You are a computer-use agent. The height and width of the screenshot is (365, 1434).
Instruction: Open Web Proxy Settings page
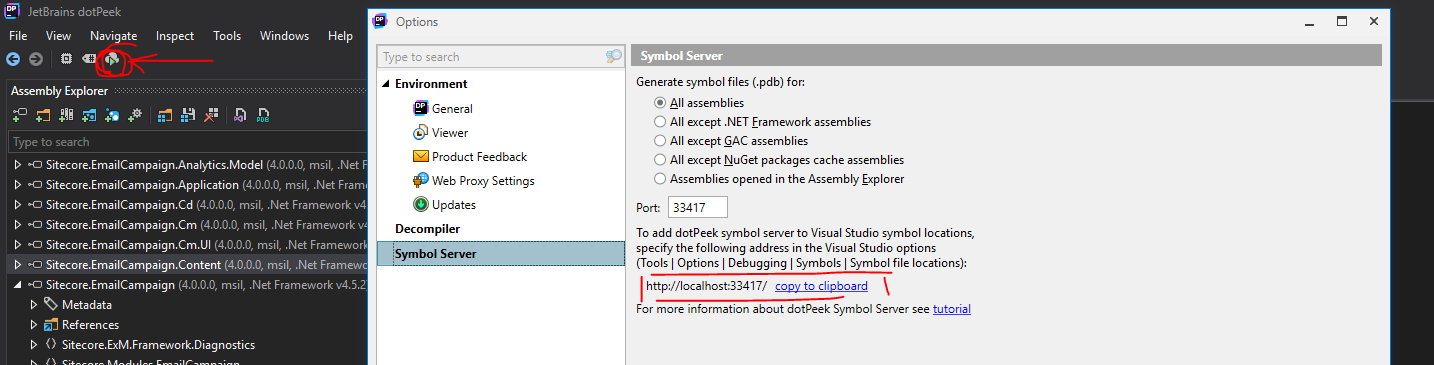(473, 180)
